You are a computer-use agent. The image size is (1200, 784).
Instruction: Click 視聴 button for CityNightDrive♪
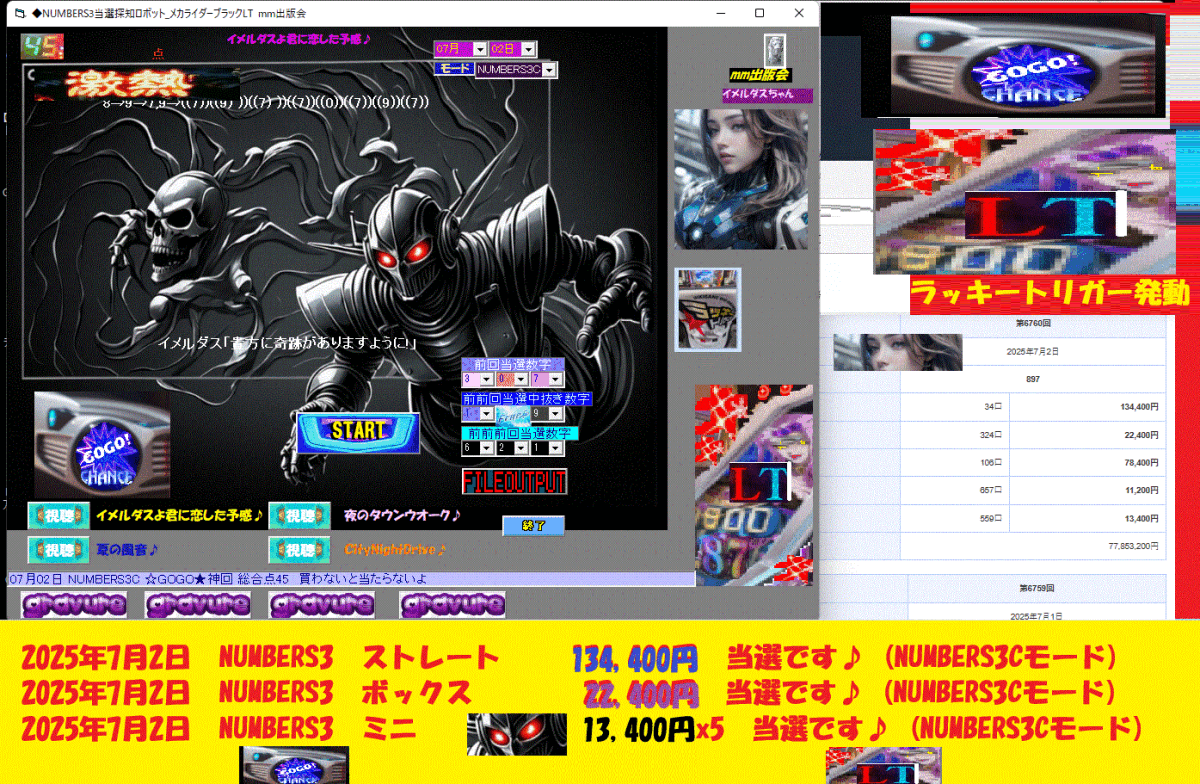point(300,549)
